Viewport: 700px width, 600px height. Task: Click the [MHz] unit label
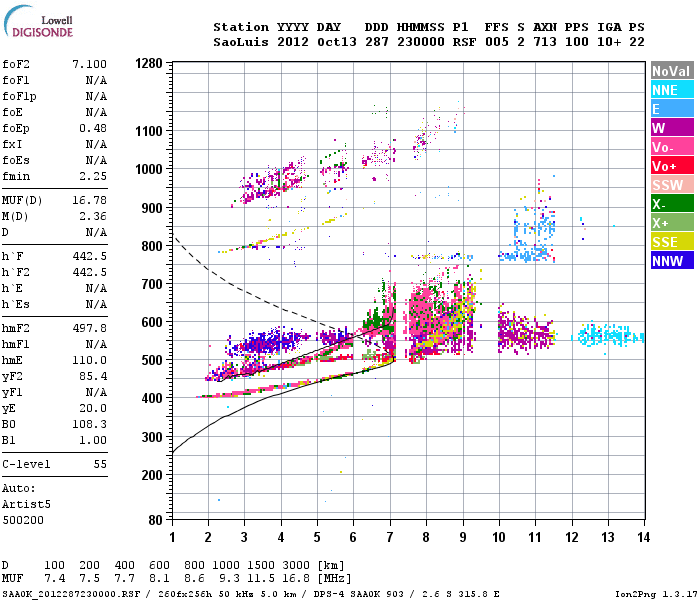click(x=334, y=579)
